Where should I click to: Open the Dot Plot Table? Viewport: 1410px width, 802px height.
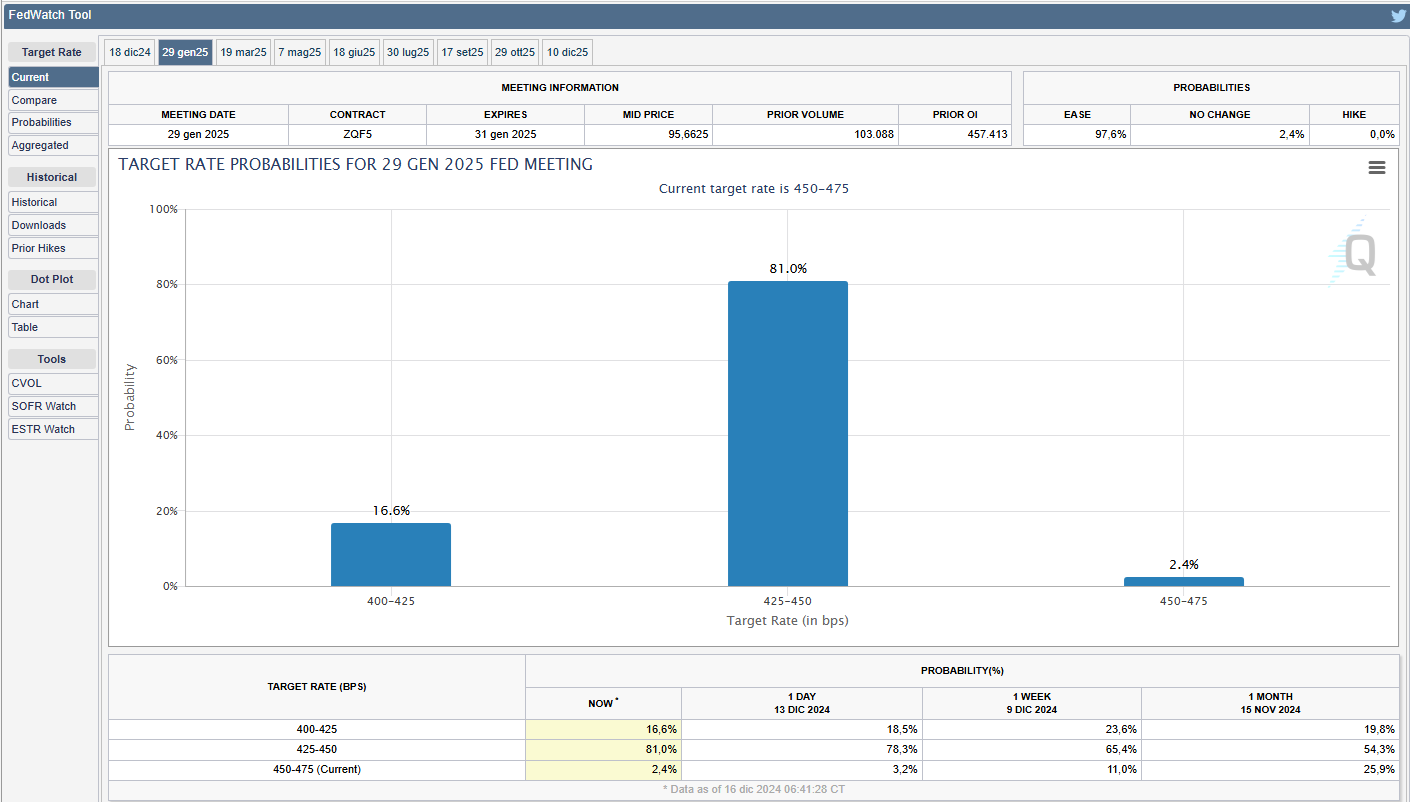point(53,327)
